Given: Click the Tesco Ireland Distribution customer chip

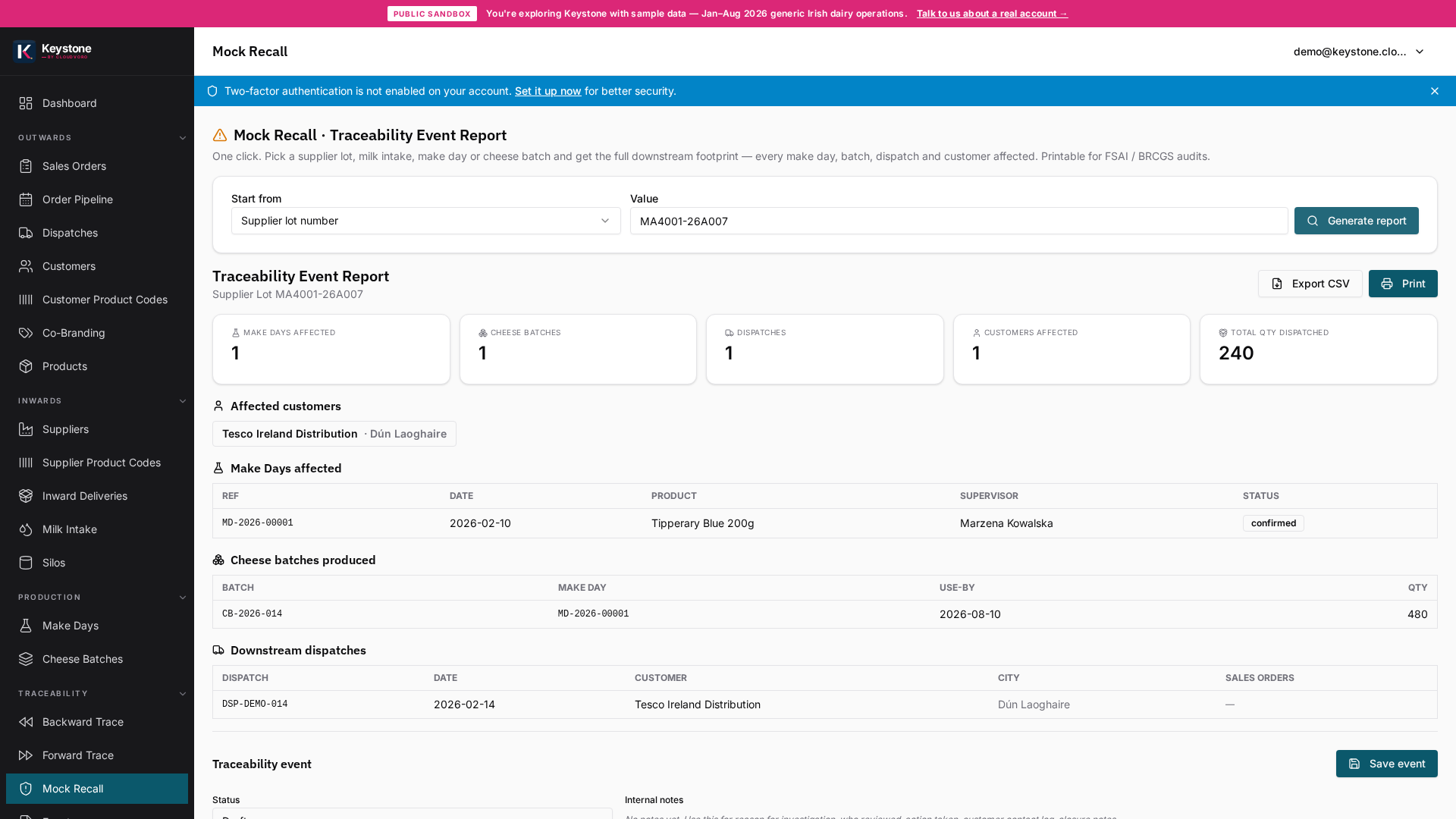Looking at the screenshot, I should [x=334, y=434].
